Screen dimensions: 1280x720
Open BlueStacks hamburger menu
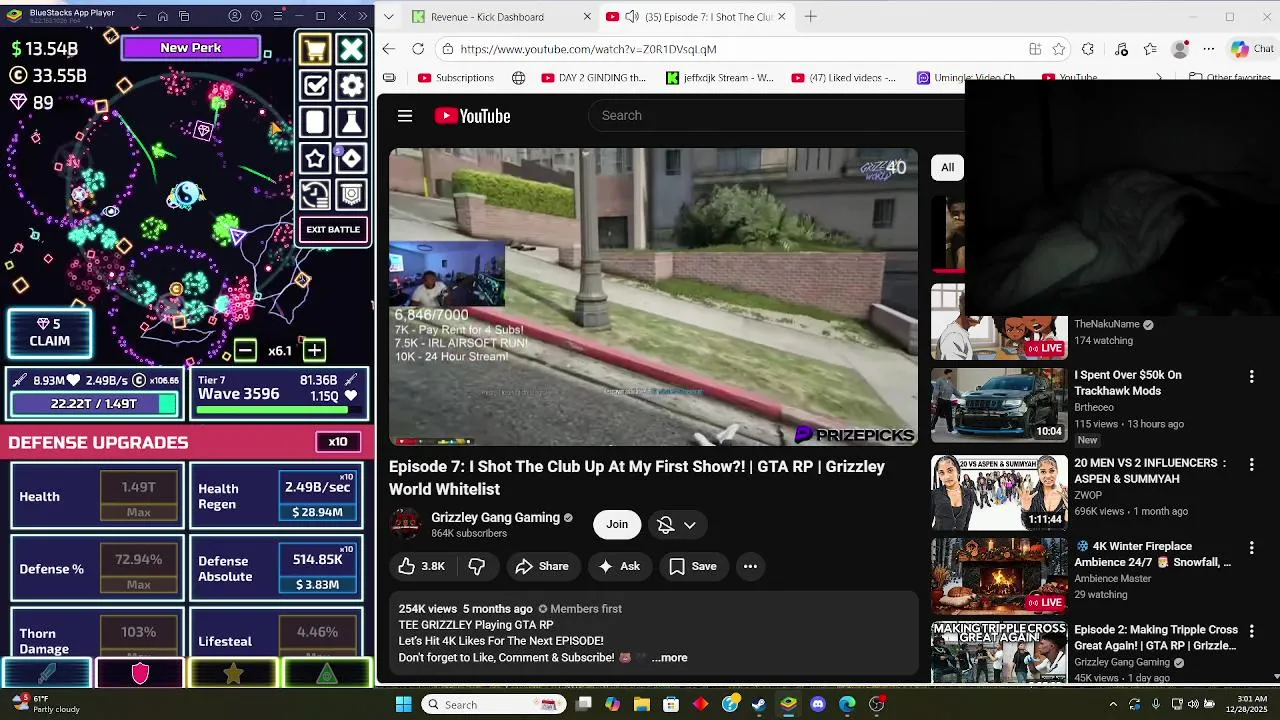click(x=277, y=16)
